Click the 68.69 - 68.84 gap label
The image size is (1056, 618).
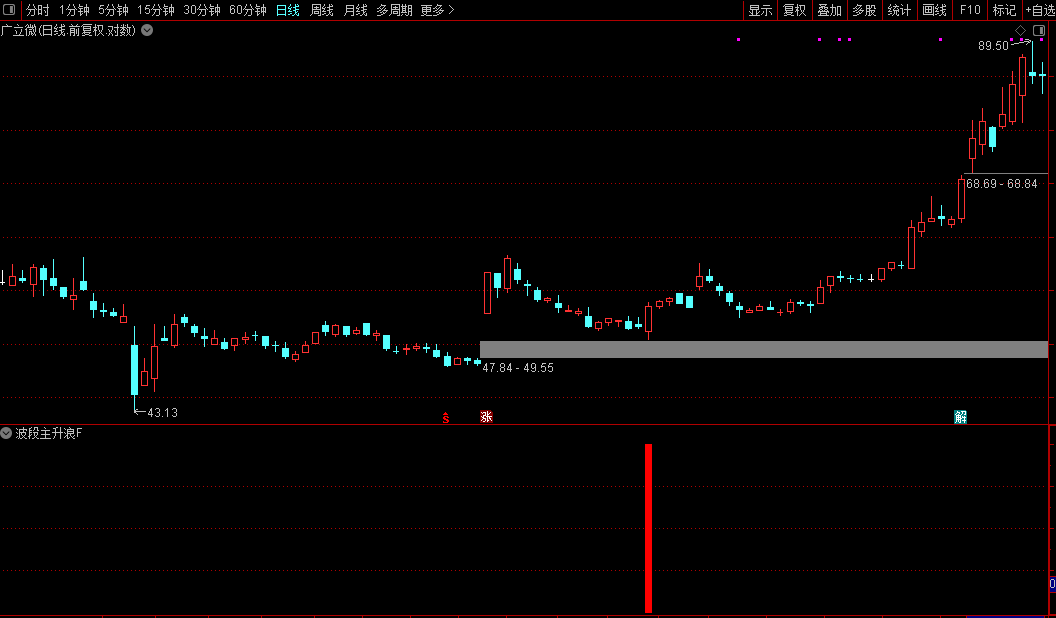(1001, 184)
